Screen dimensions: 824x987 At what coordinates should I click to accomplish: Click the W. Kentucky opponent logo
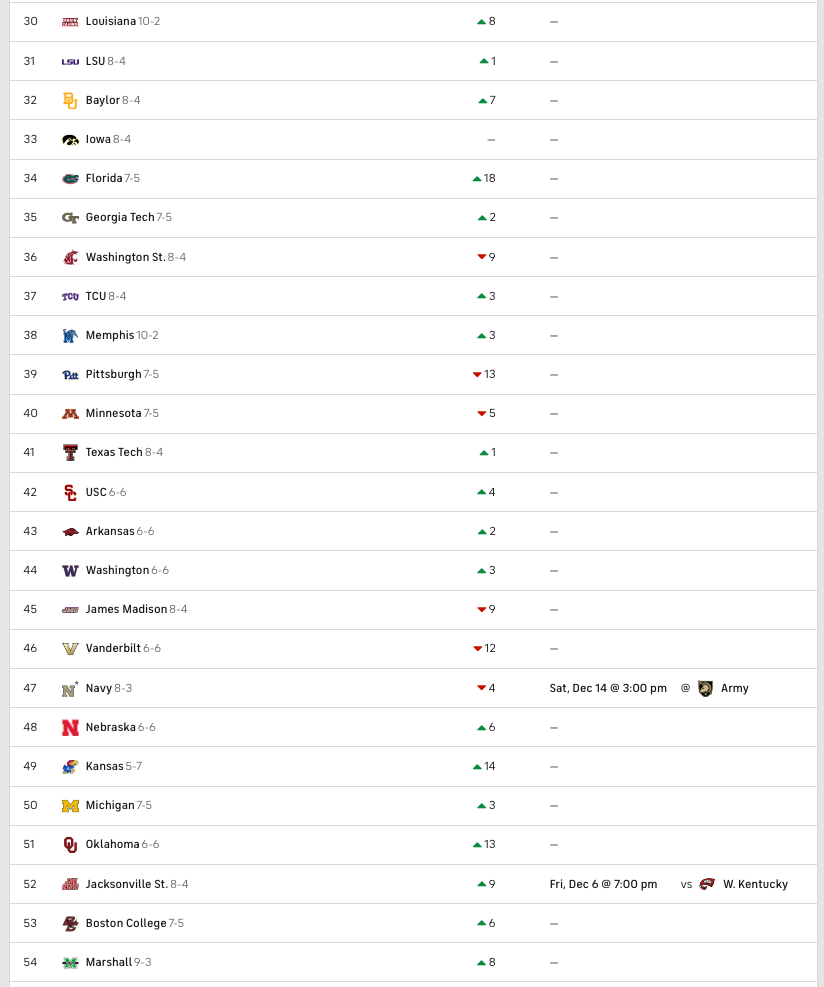(x=707, y=884)
